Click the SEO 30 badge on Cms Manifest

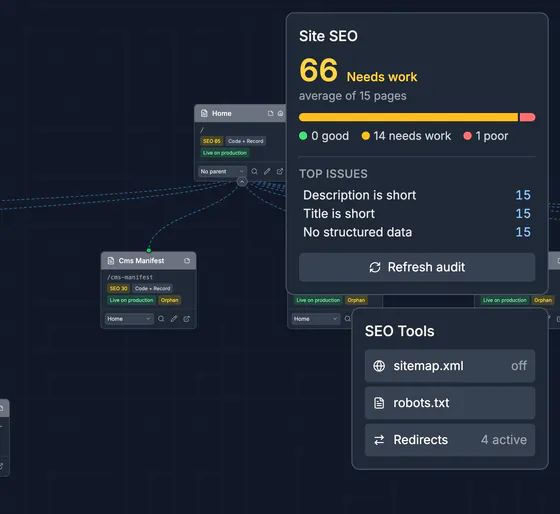tap(118, 288)
